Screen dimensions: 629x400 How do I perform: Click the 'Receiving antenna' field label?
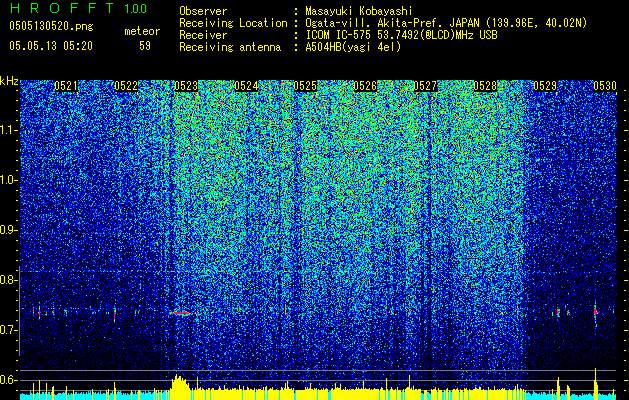(230, 47)
